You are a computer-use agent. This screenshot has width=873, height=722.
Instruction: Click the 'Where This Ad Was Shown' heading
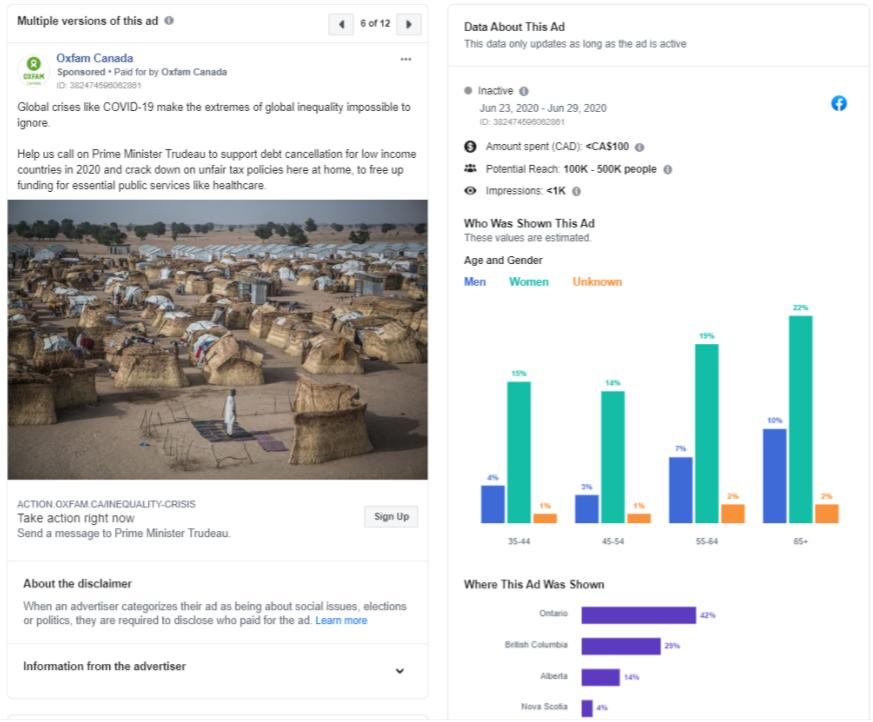(534, 585)
